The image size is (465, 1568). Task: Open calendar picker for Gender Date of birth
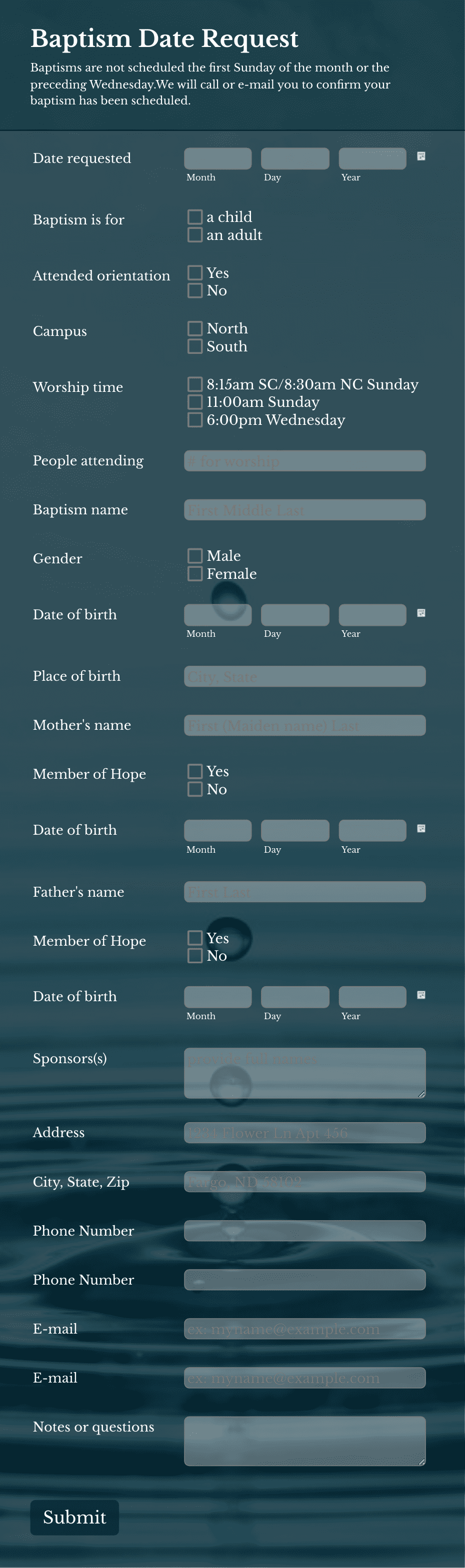[420, 612]
